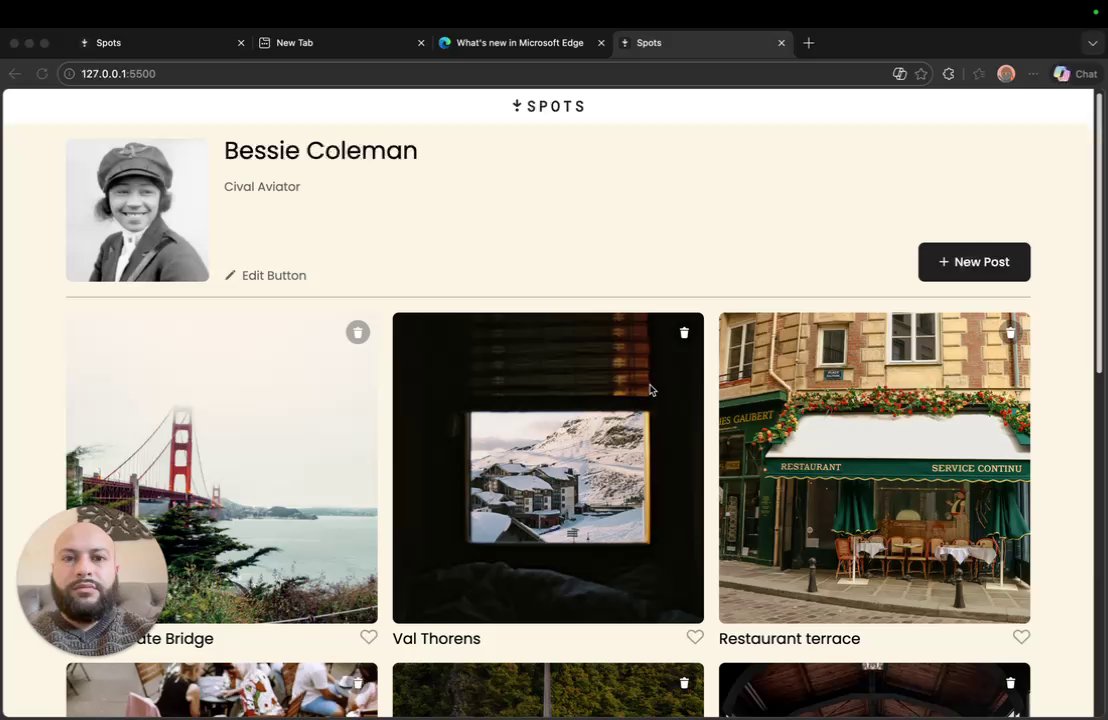Click trash icon on Val Thorens card
The image size is (1108, 720).
[684, 333]
